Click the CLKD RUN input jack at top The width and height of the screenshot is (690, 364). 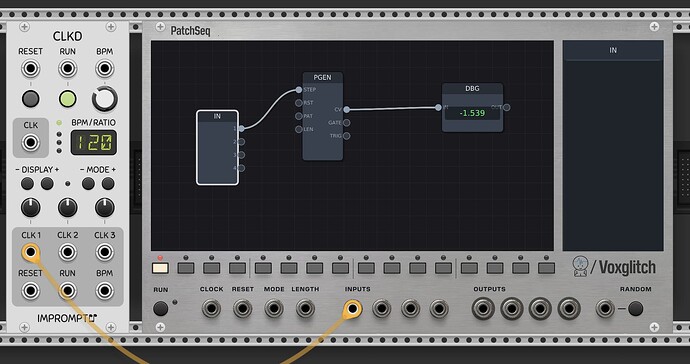tap(67, 69)
